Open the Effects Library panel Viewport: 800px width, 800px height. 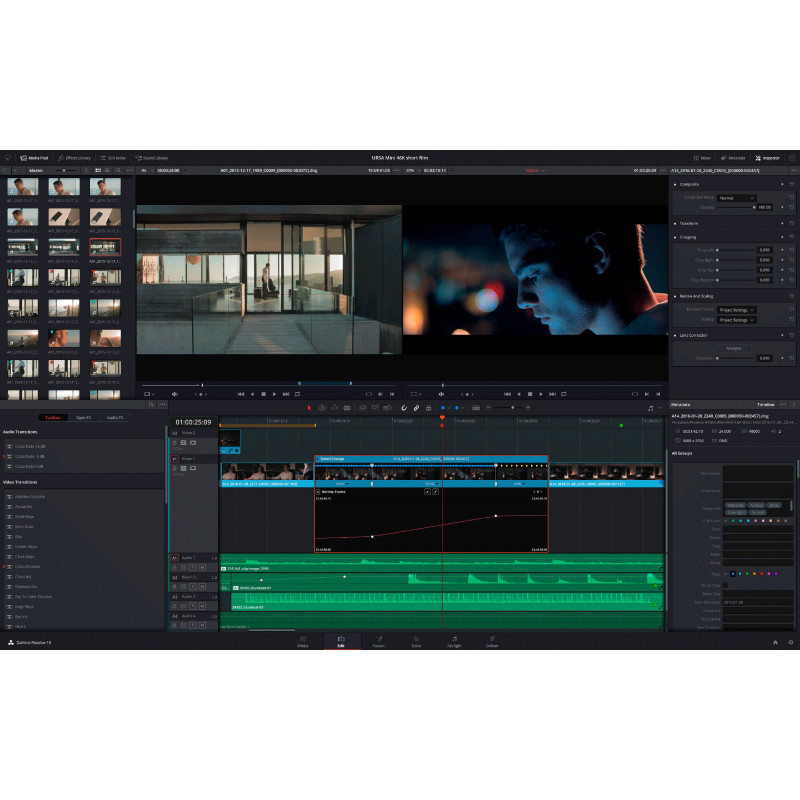(x=75, y=158)
